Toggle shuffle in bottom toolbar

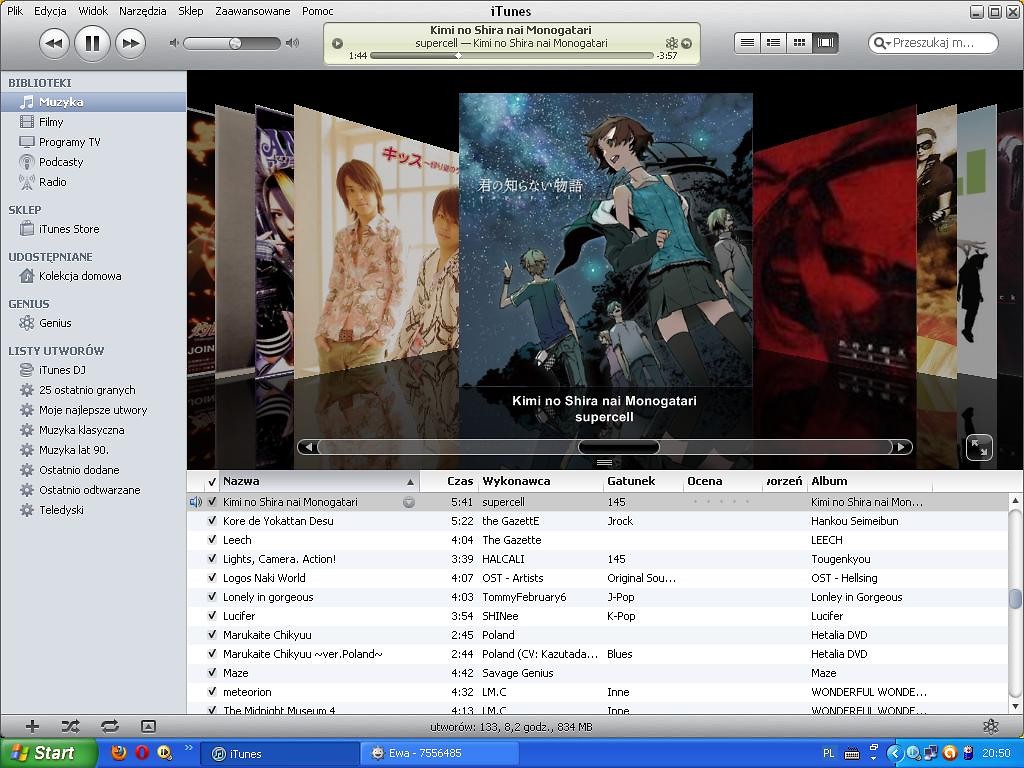click(x=71, y=726)
